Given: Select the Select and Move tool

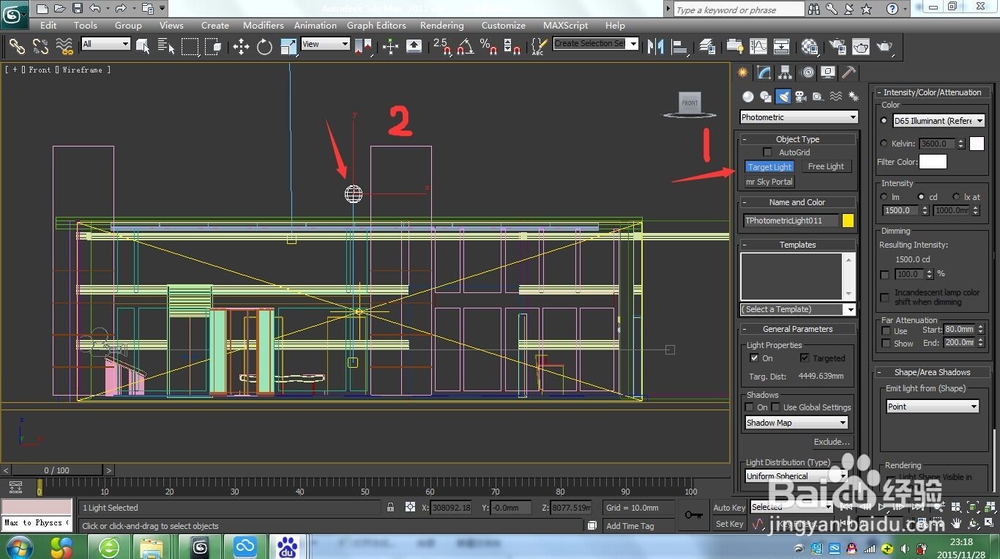Looking at the screenshot, I should 240,47.
